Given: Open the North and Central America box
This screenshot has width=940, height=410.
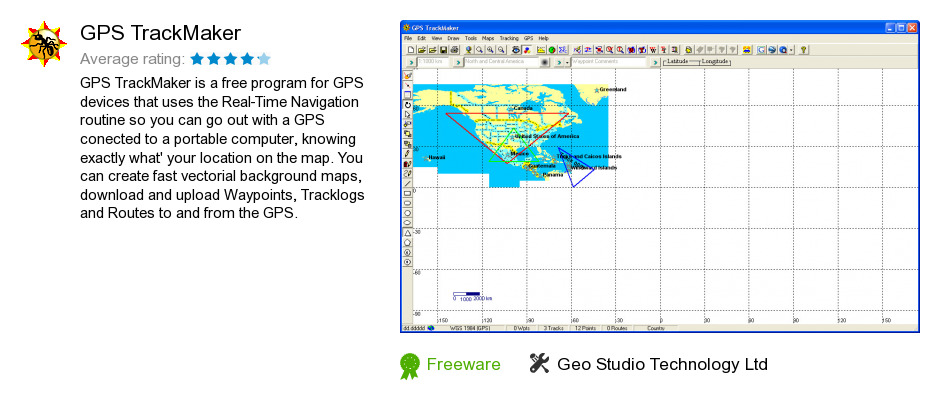Looking at the screenshot, I should point(501,62).
